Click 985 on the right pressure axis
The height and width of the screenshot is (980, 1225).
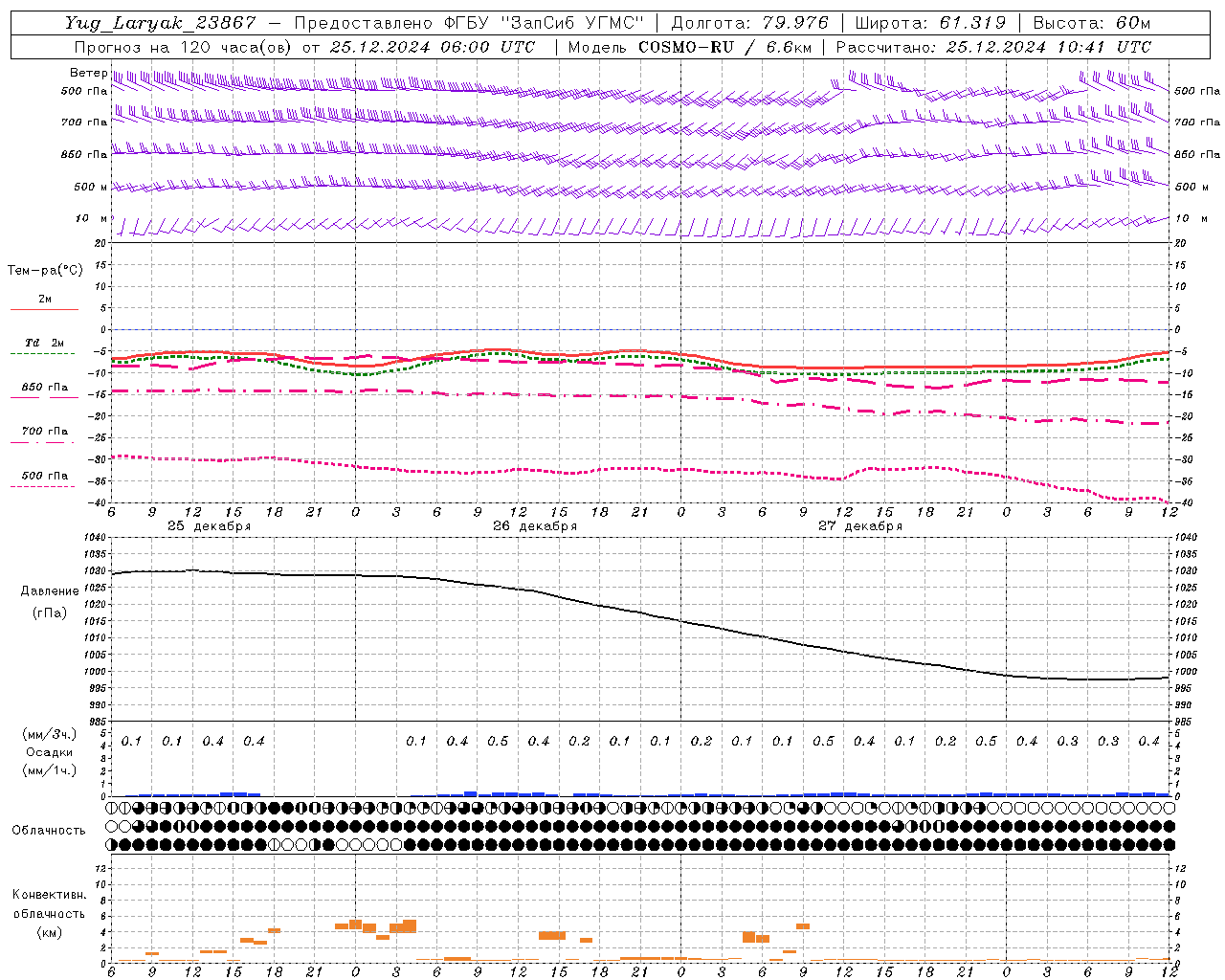click(x=1185, y=722)
